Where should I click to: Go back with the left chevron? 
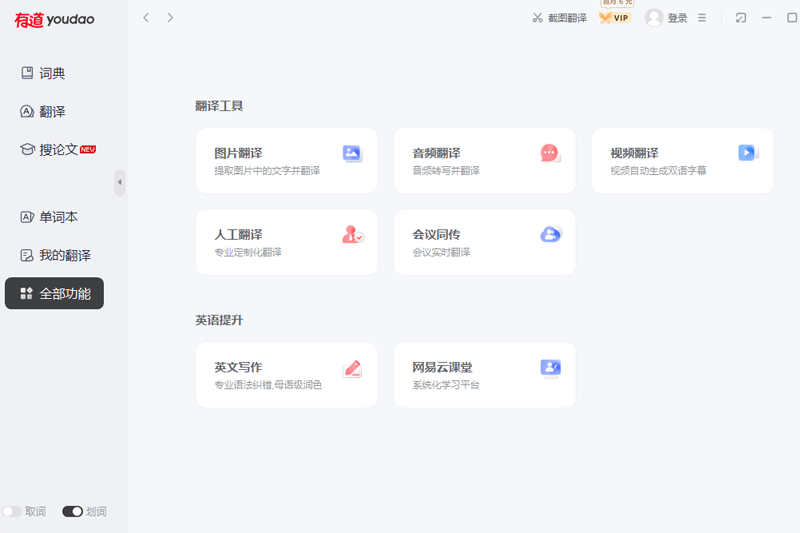pos(146,18)
